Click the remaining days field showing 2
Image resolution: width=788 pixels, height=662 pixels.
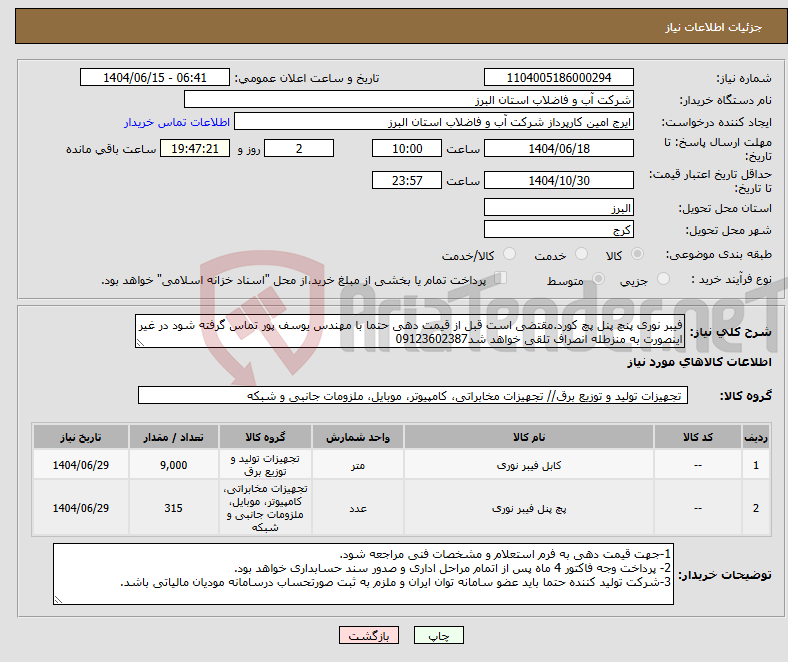299,149
